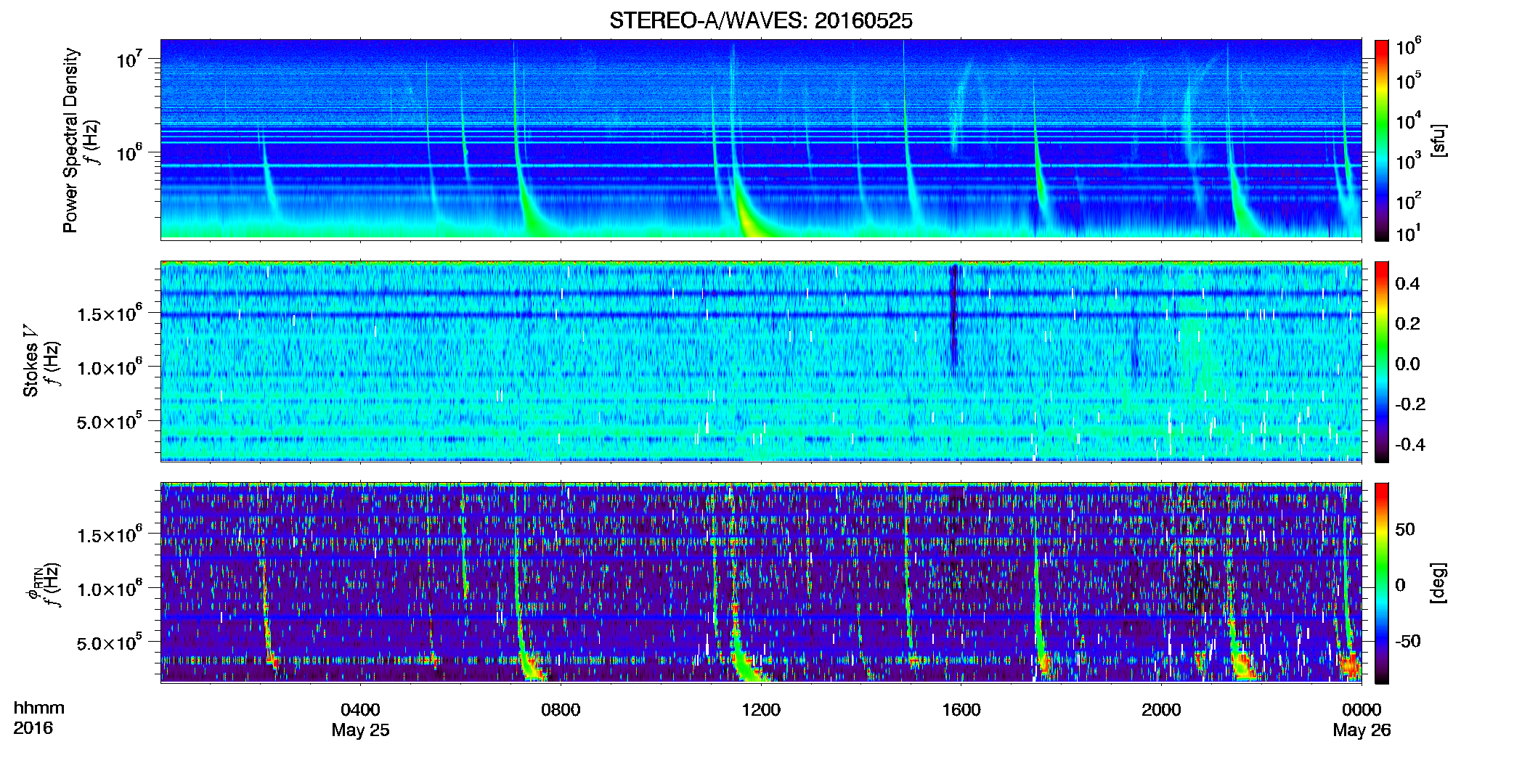The image size is (1522, 784).
Task: Click the 5.0×10^5 tick of bottom panel
Action: [x=110, y=642]
